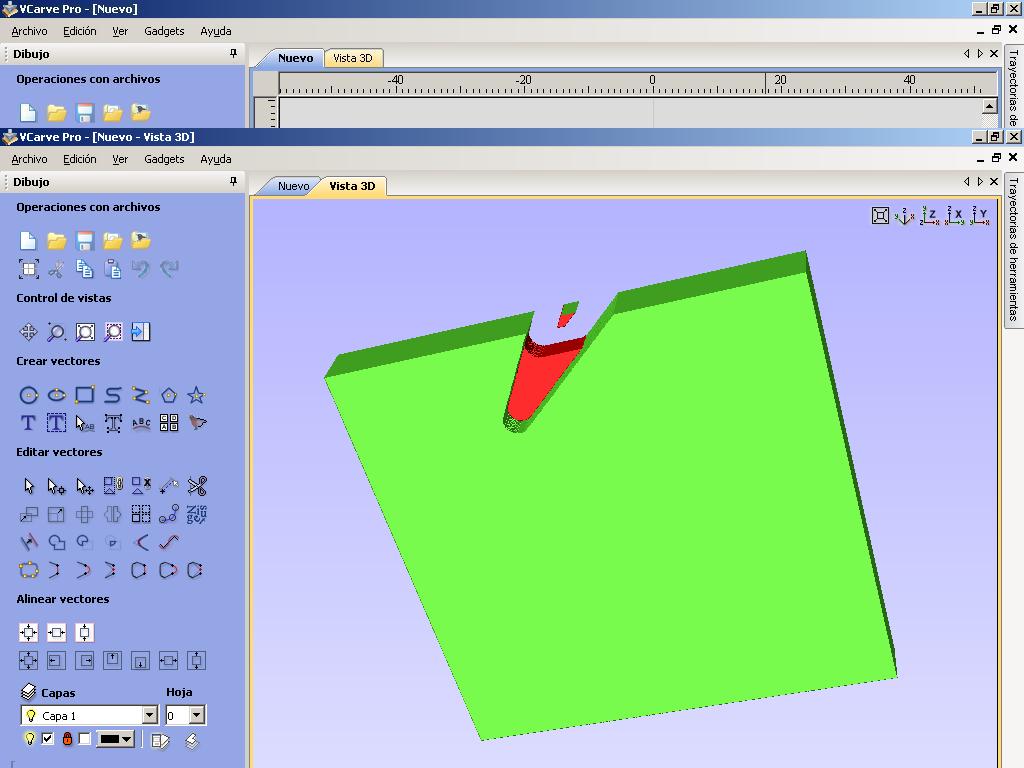Click the black layer color swatch

(109, 739)
